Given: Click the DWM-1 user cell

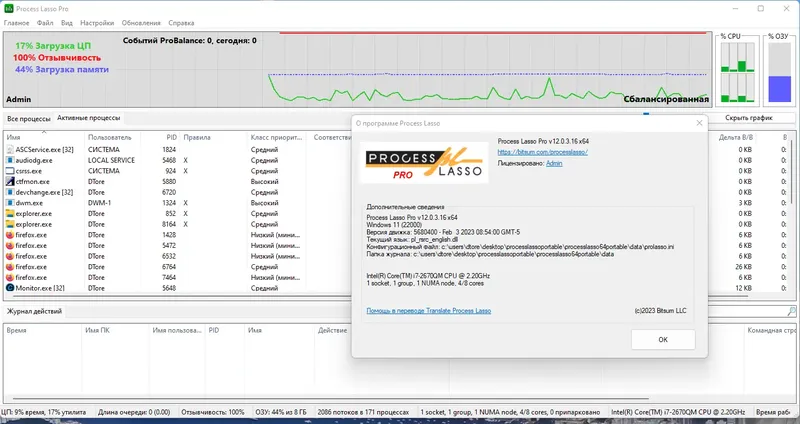Looking at the screenshot, I should 99,203.
